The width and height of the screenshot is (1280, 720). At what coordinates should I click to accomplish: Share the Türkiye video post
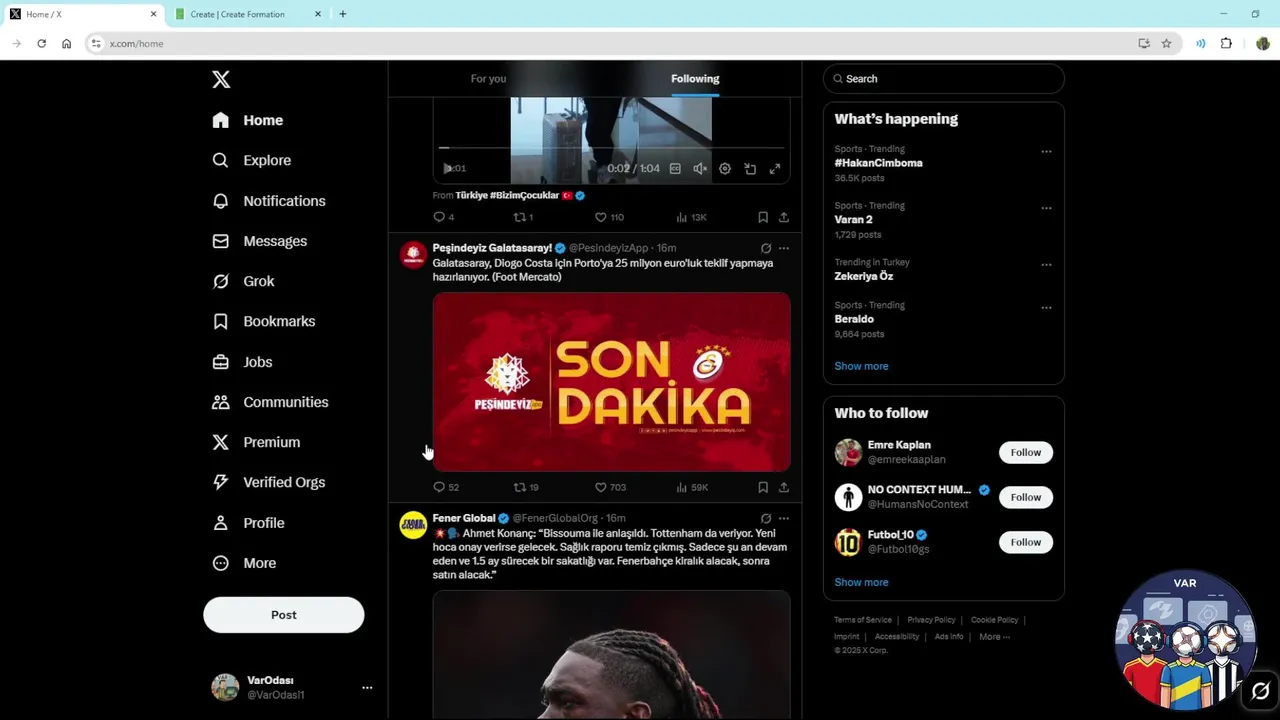pos(784,217)
